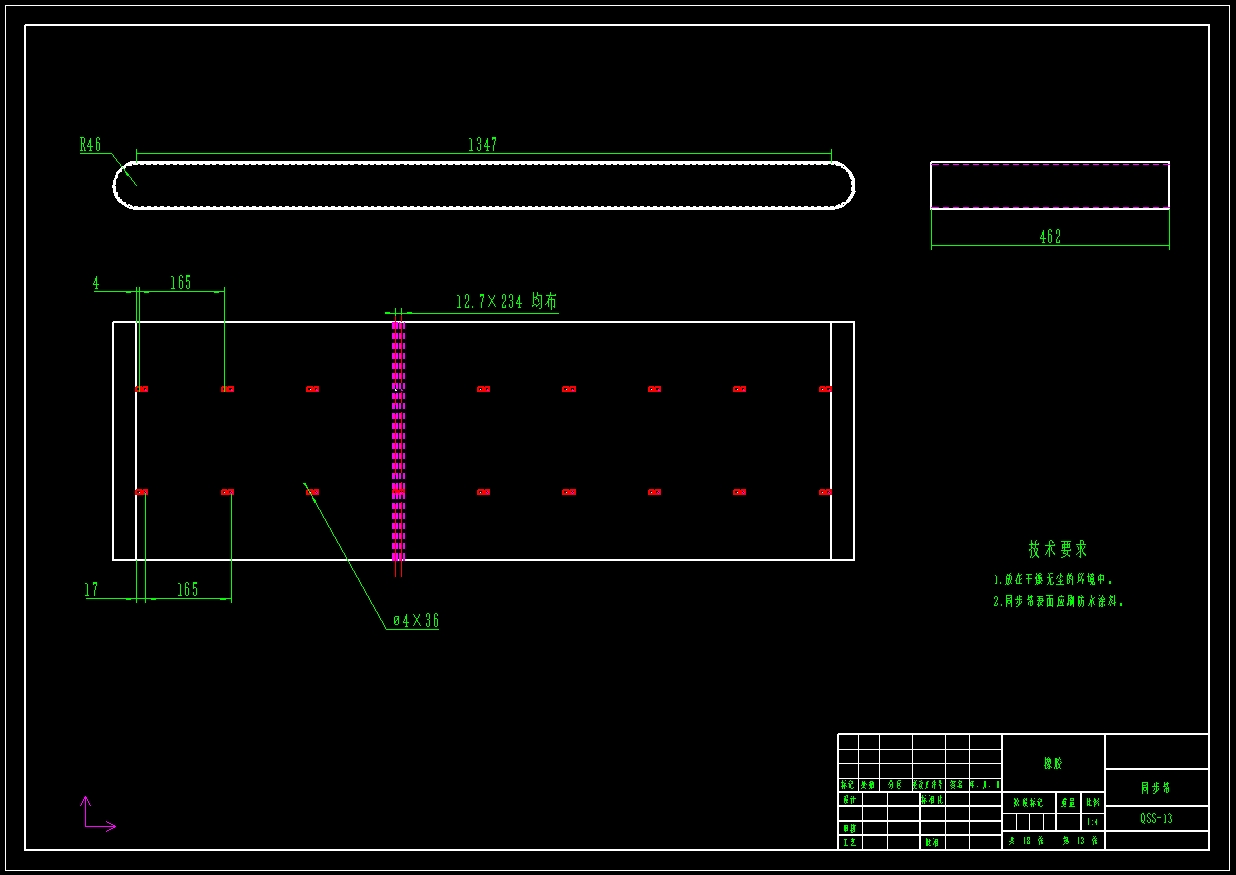
Task: Click the 阶段标记 header cell
Action: [1028, 802]
